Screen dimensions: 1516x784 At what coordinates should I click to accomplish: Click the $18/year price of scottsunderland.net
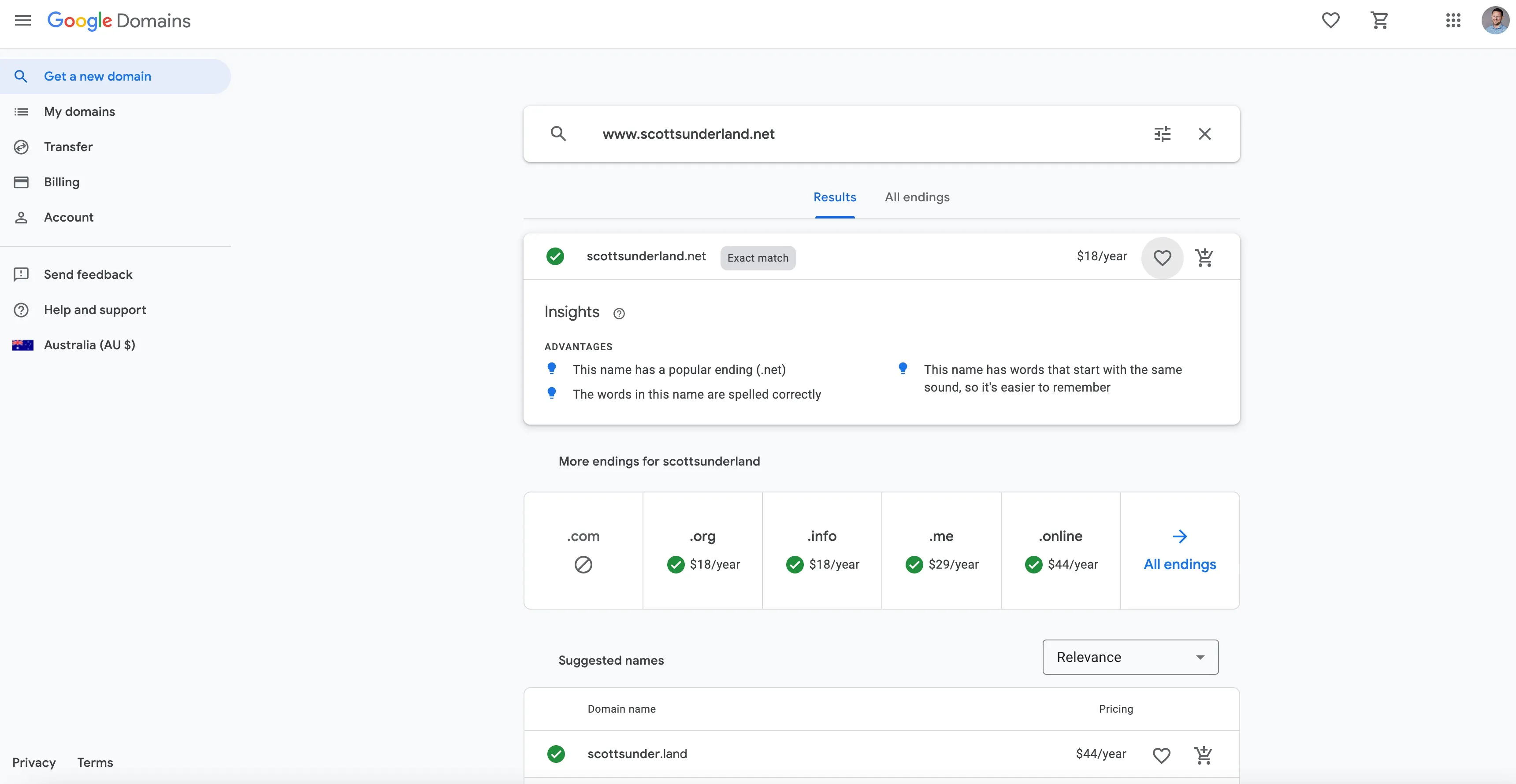pyautogui.click(x=1102, y=256)
